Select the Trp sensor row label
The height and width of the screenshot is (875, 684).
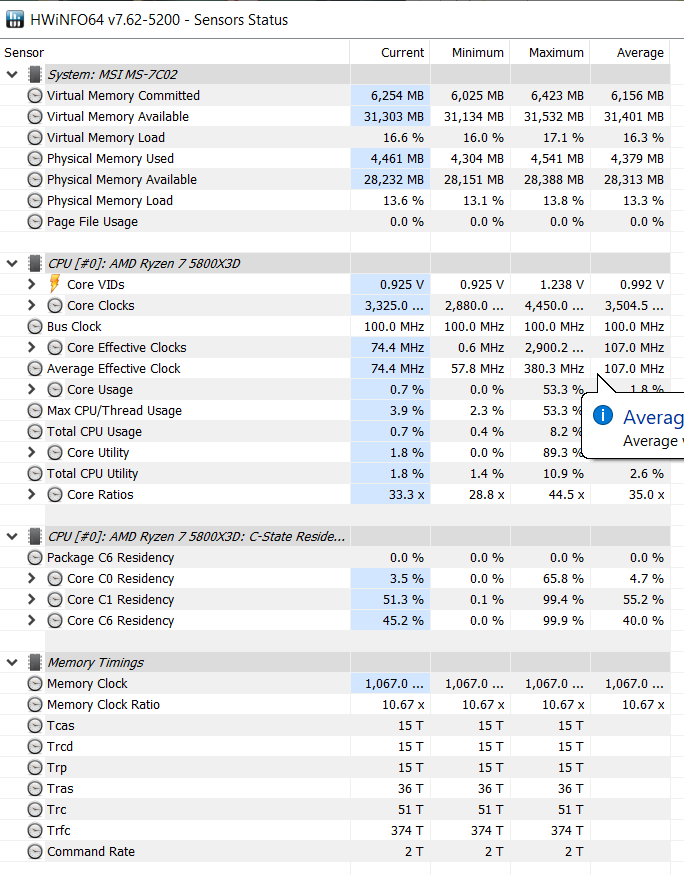point(57,768)
